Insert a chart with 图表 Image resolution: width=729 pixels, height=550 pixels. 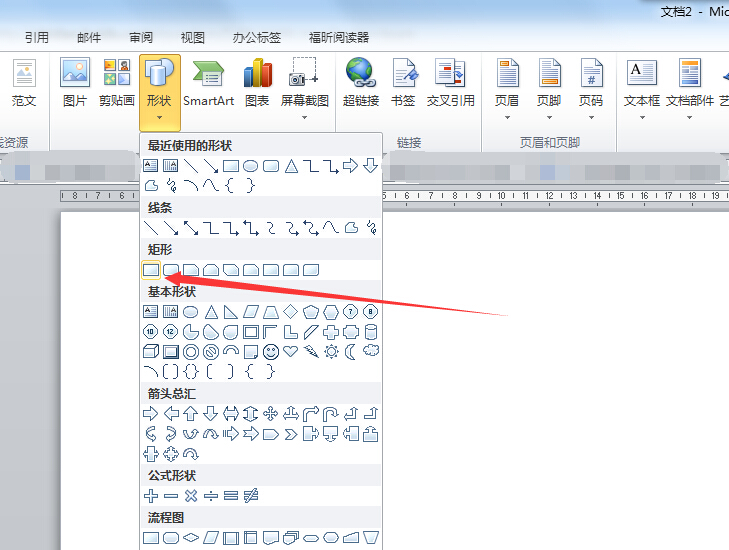(x=257, y=83)
